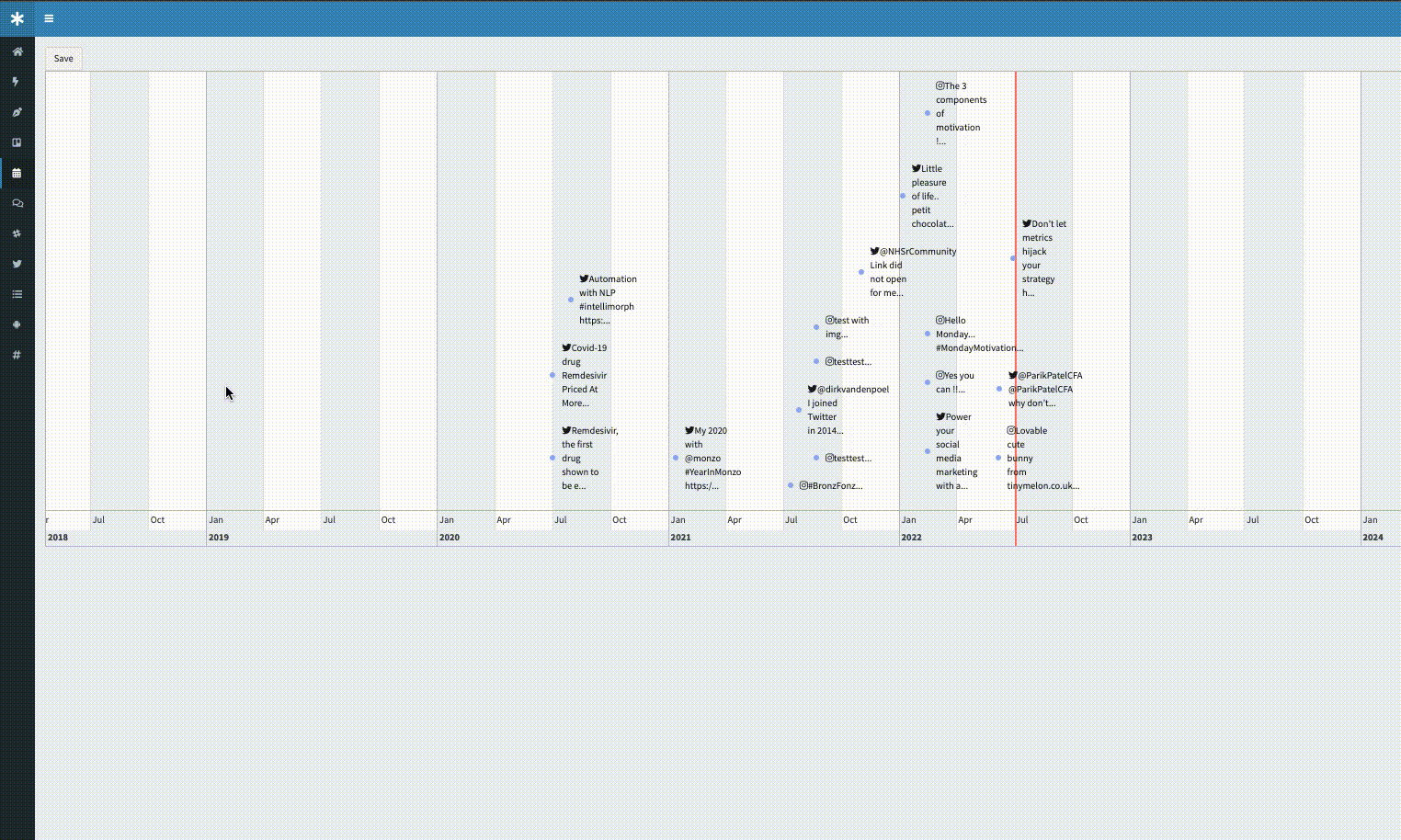The height and width of the screenshot is (840, 1401).
Task: Click the 2021 year label on axis
Action: pos(680,537)
